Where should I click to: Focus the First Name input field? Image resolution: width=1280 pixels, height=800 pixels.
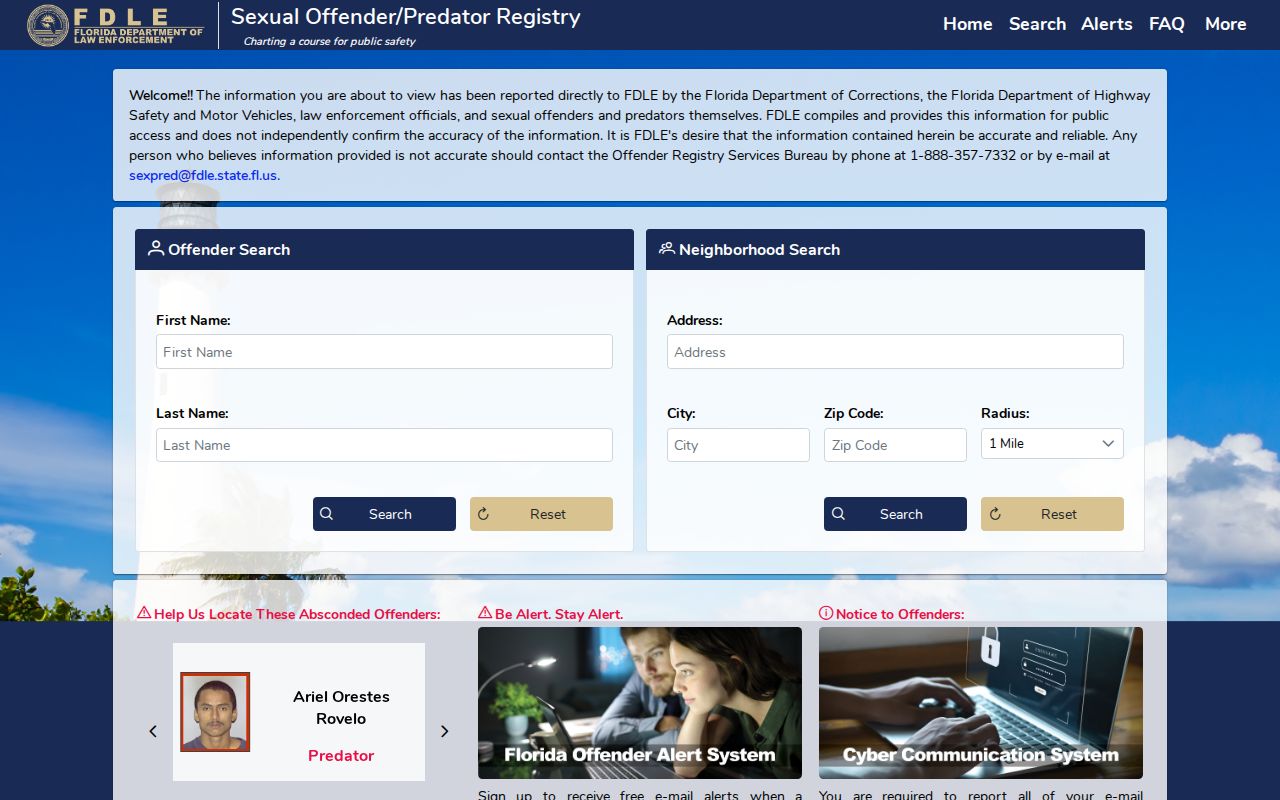[384, 352]
